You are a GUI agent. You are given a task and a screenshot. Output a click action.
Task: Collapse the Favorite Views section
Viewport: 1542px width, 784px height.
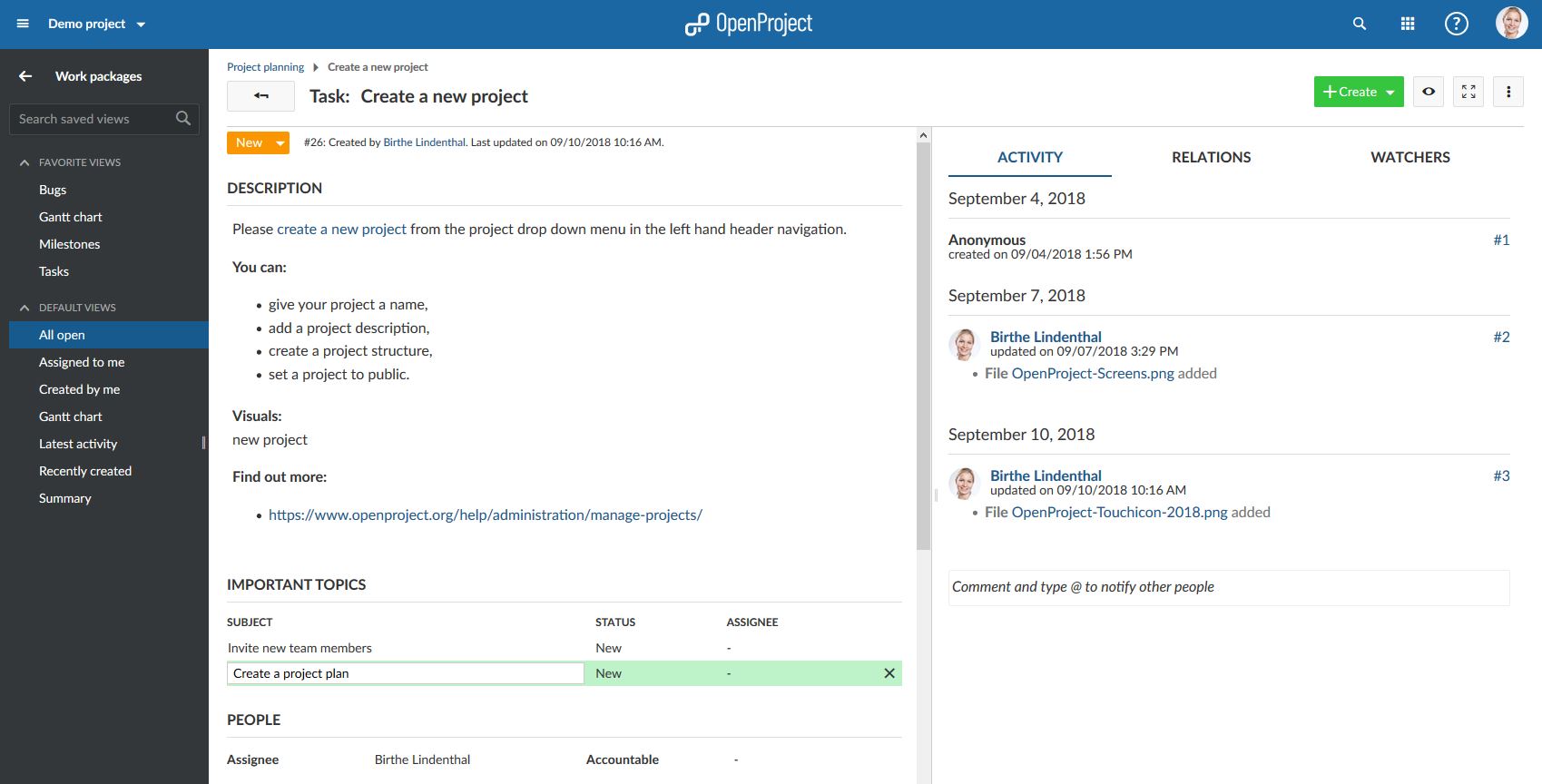(x=25, y=162)
